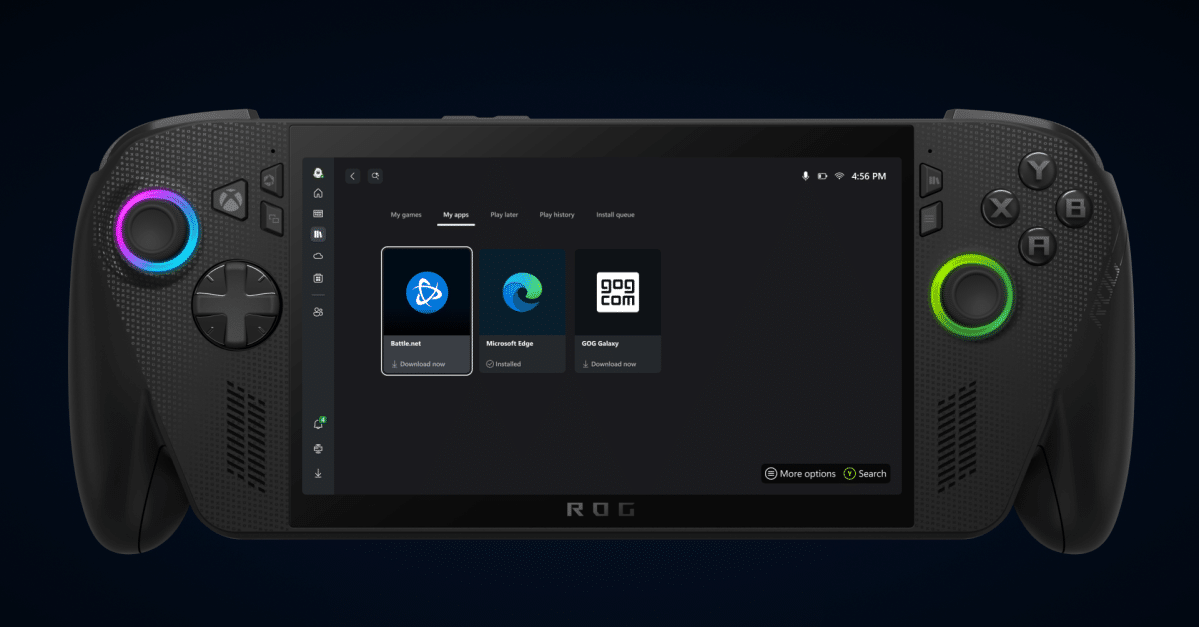
Task: Open the social/friends icon in the sidebar
Action: 317,313
